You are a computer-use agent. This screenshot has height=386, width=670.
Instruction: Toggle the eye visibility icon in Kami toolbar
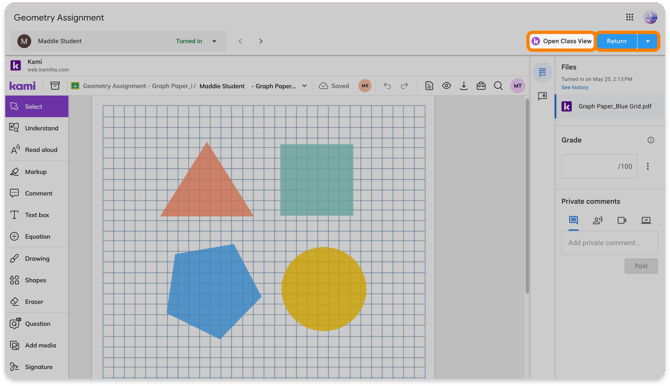447,86
